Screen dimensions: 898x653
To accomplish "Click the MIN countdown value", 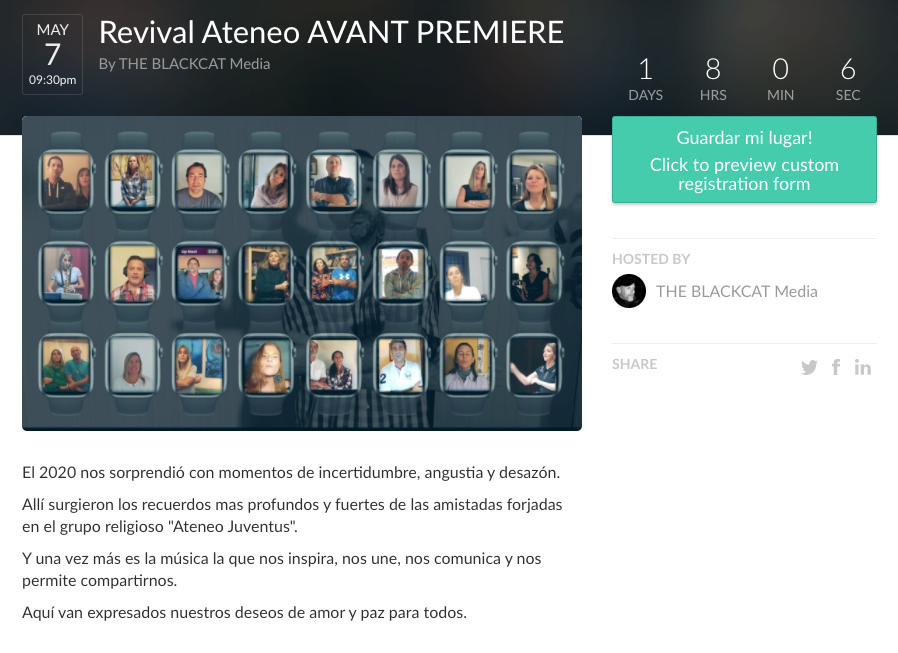I will 781,69.
